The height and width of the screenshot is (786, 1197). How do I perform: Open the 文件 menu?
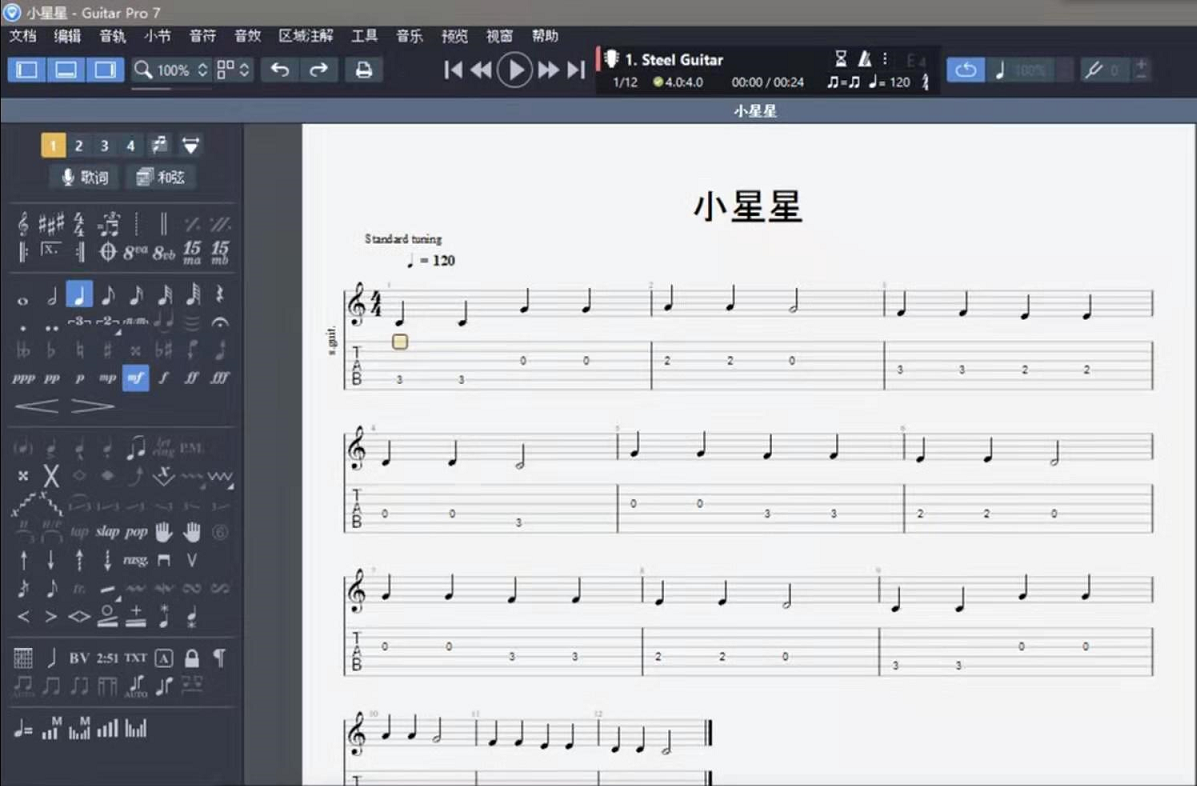click(x=24, y=36)
